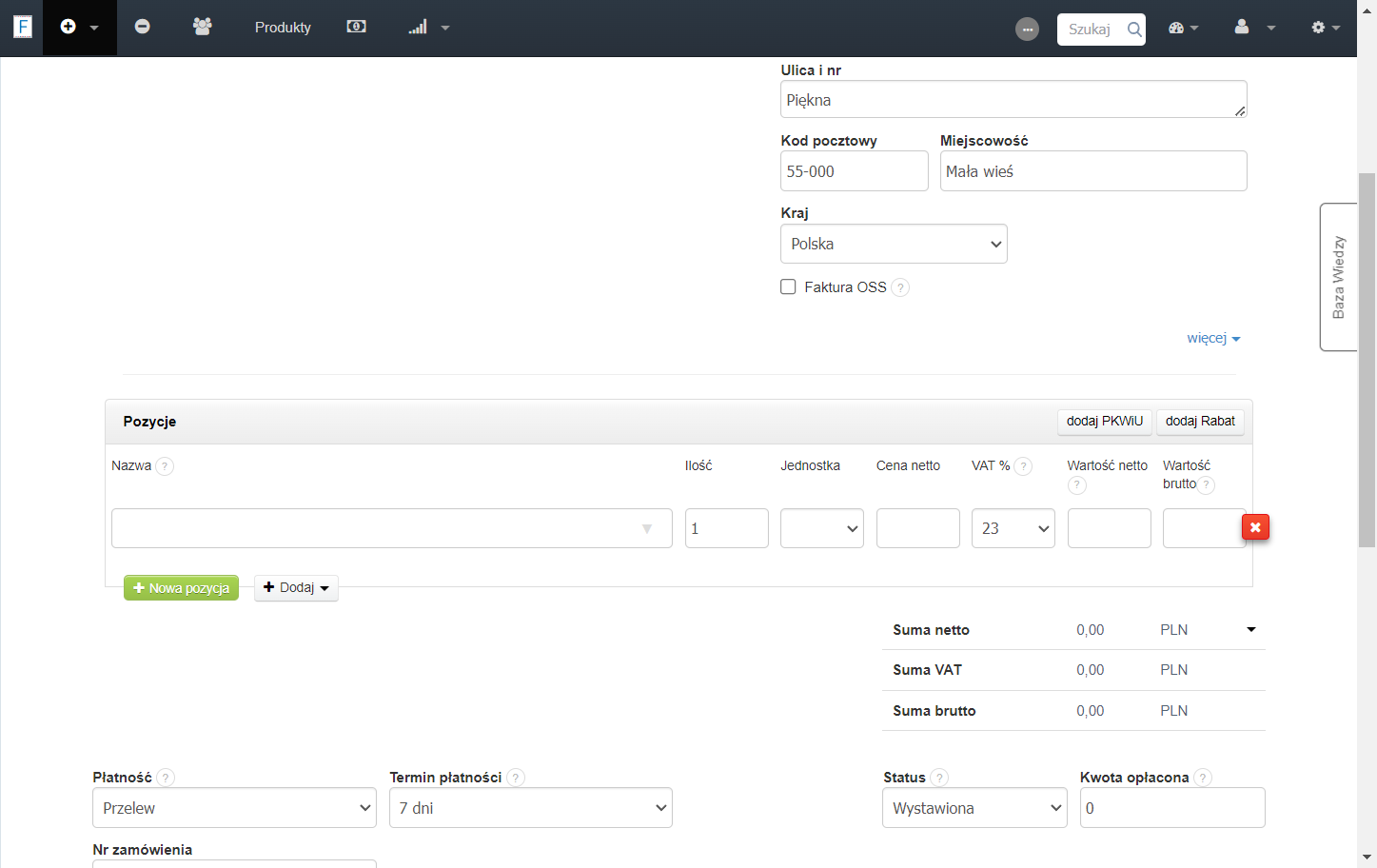1377x868 pixels.
Task: Open the Status dropdown showing Wystawiona
Action: (x=974, y=808)
